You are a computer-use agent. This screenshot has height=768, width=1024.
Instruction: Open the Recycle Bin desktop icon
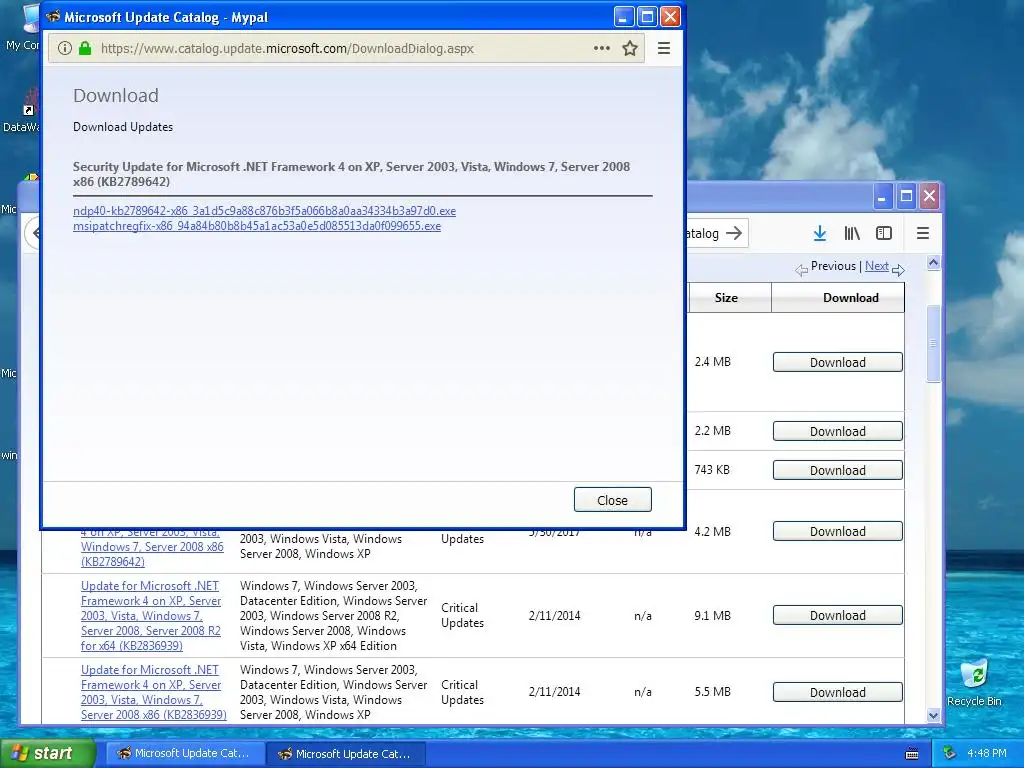pyautogui.click(x=974, y=682)
